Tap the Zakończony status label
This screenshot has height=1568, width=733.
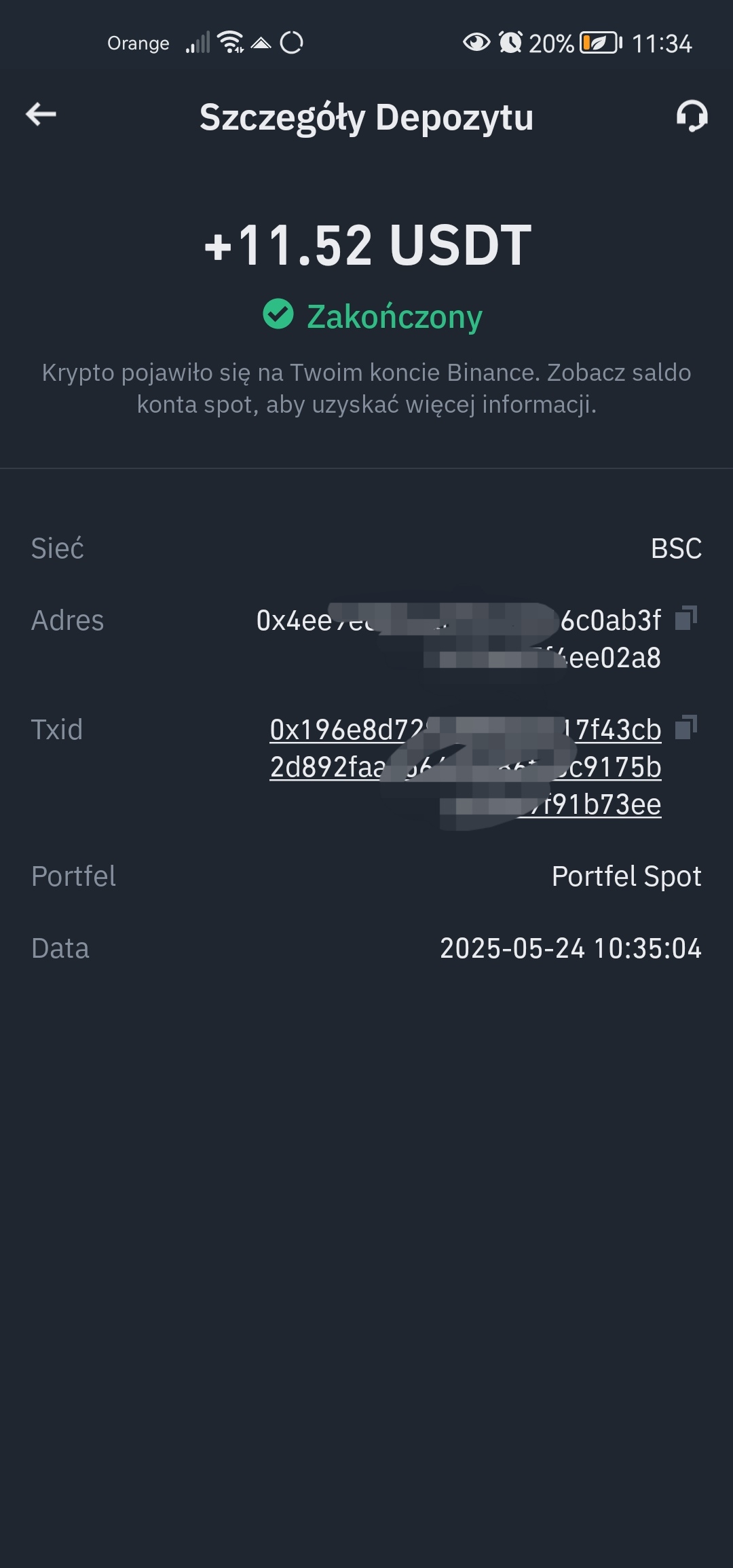click(x=394, y=316)
